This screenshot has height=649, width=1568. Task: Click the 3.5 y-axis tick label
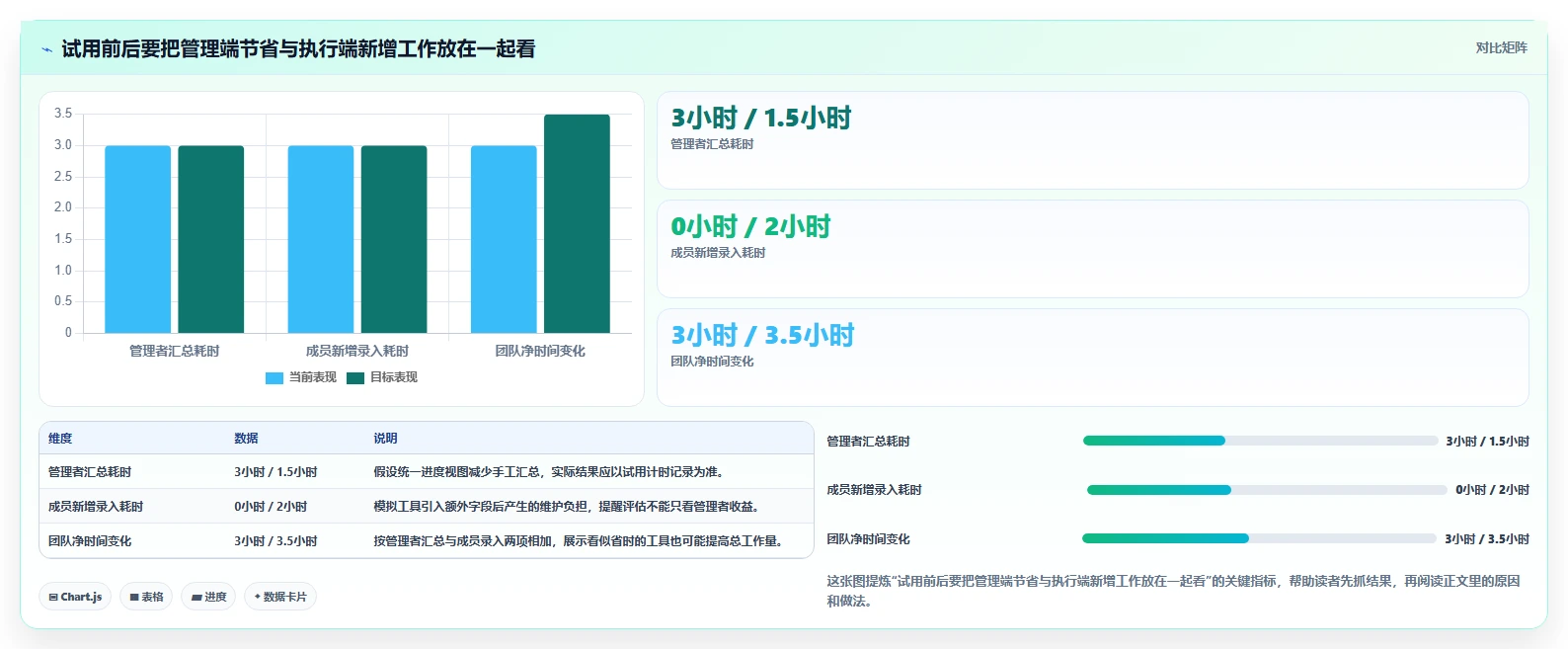63,114
